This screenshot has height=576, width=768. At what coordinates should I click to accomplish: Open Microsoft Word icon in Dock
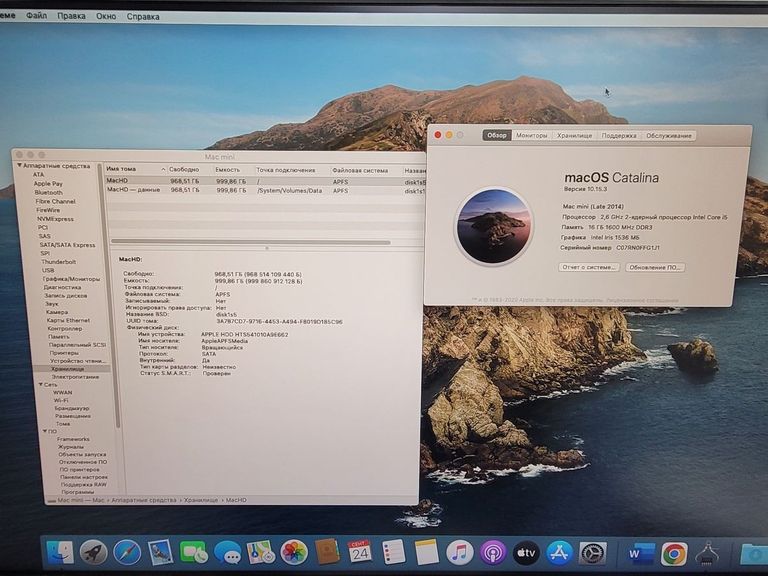pos(641,554)
